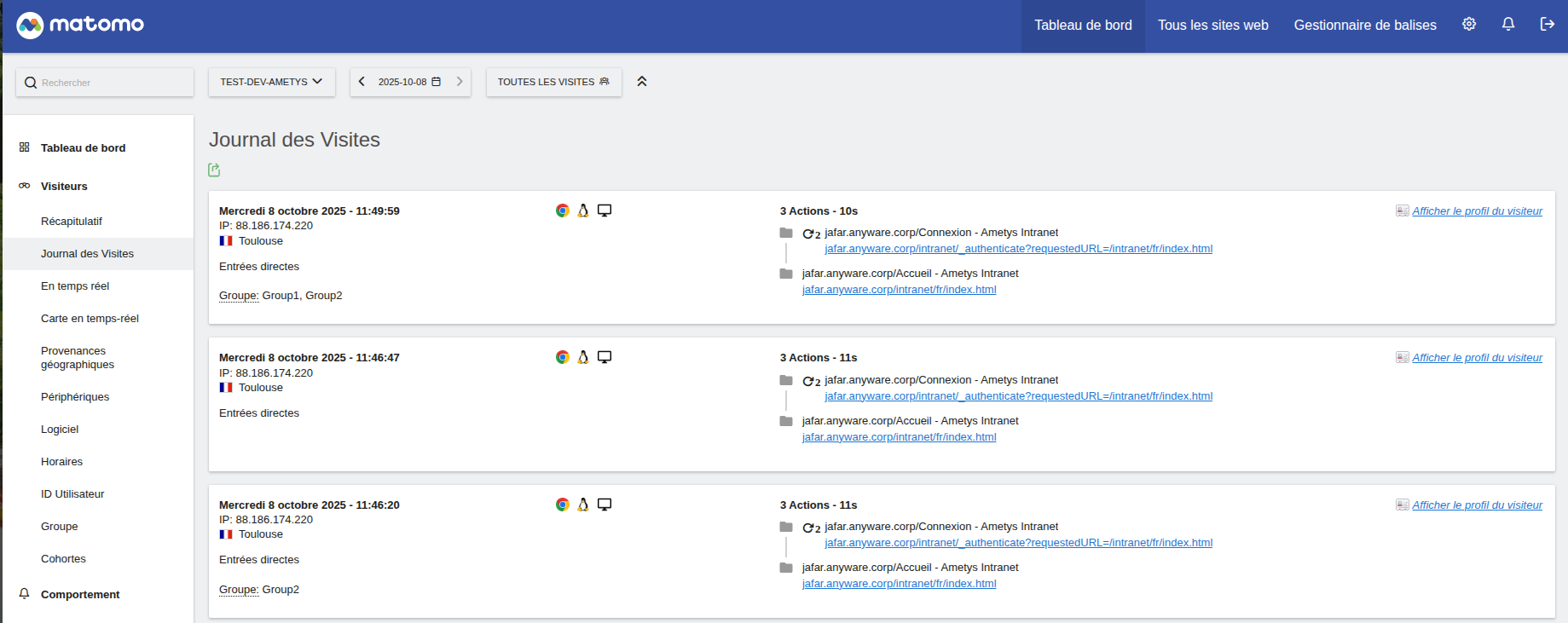
Task: Open the settings gear icon
Action: (x=1469, y=25)
